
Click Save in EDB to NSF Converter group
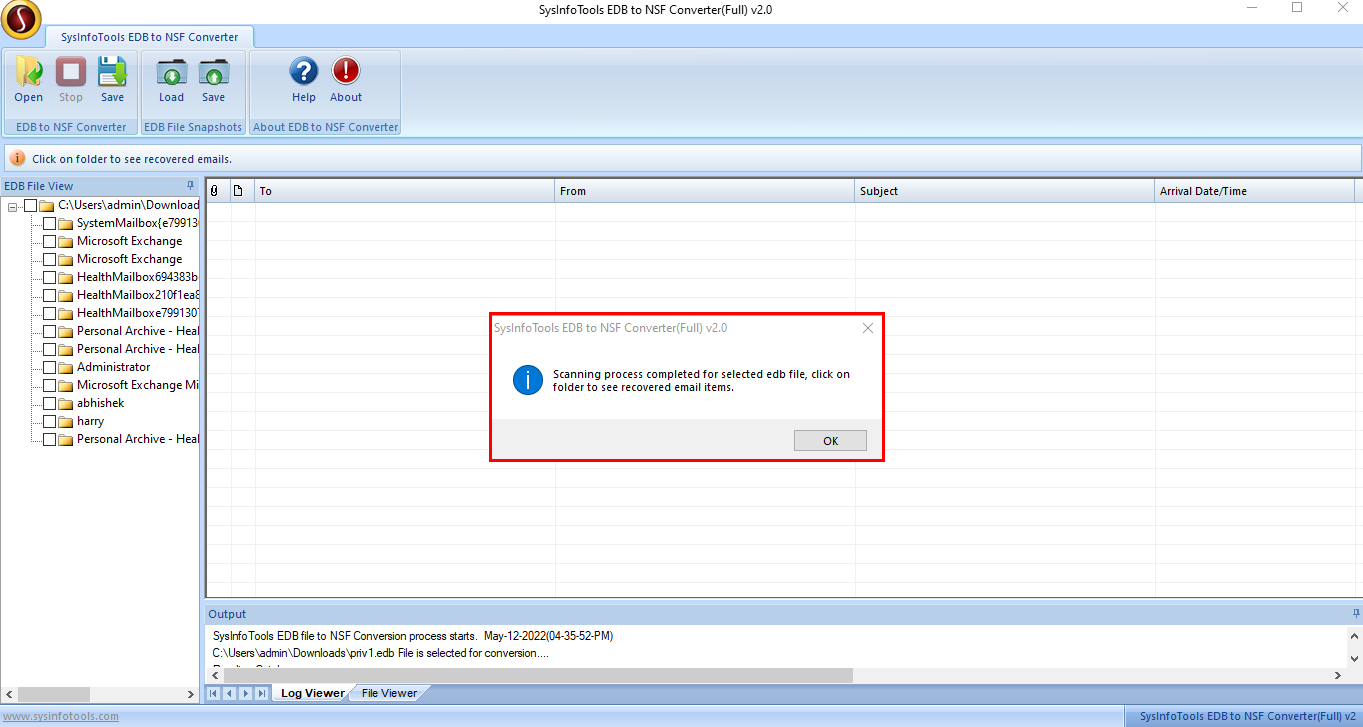point(113,79)
